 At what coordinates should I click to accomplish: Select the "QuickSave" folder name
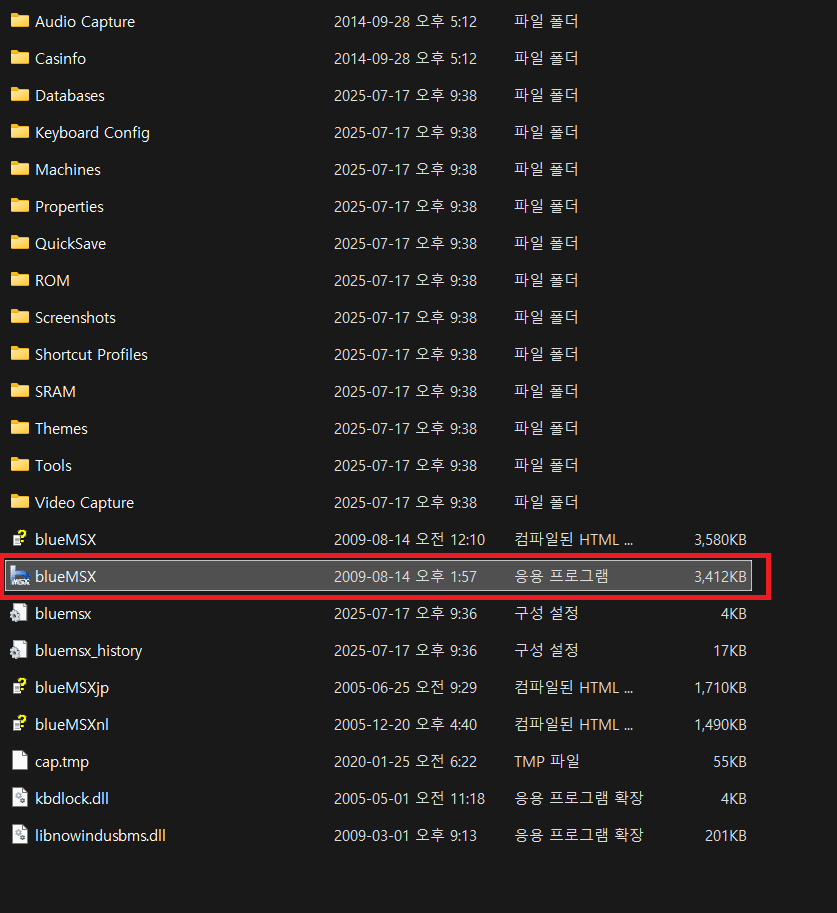tap(70, 243)
